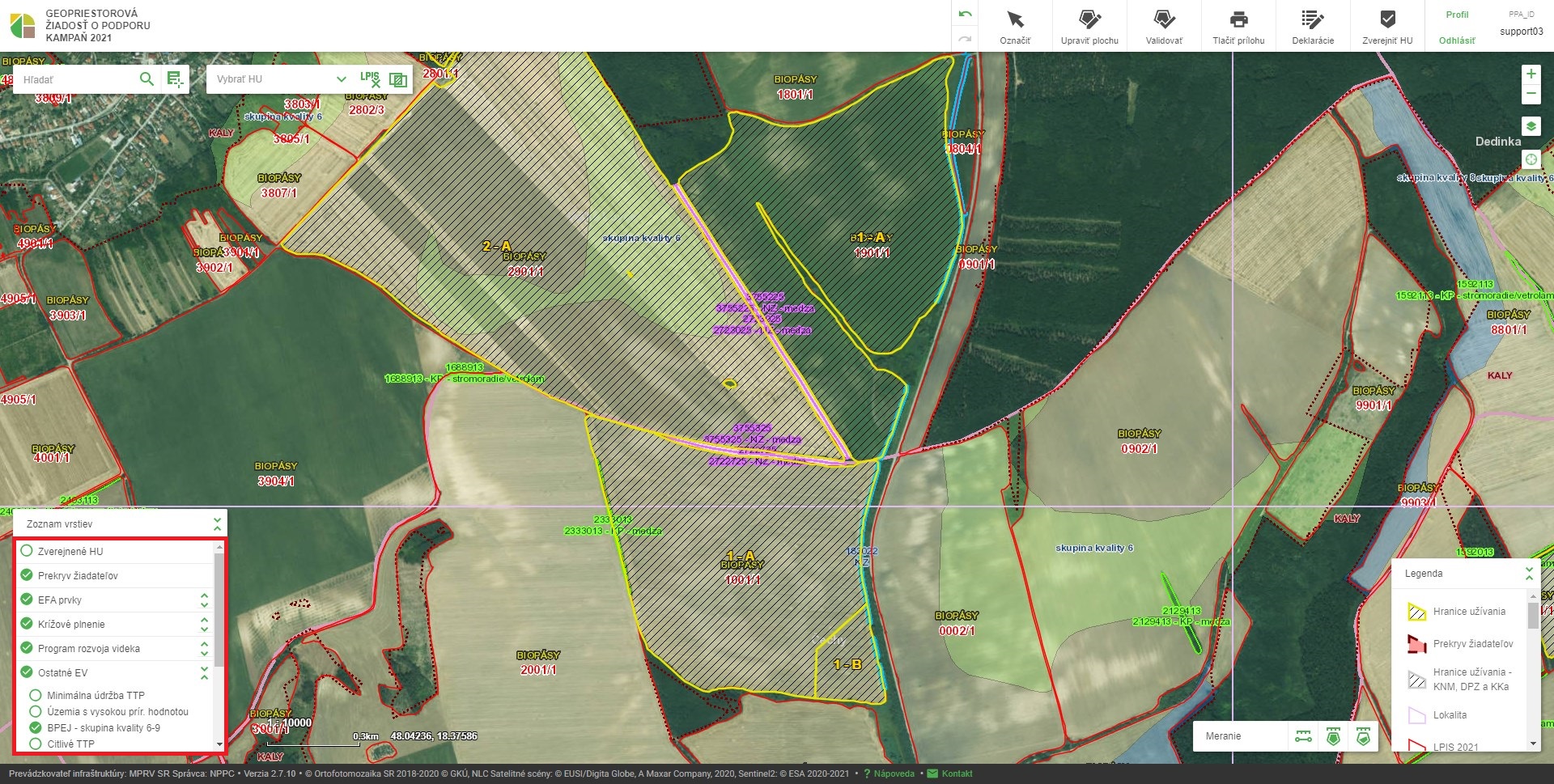Click the Odhlásiť logout link
The image size is (1554, 784).
tap(1457, 40)
